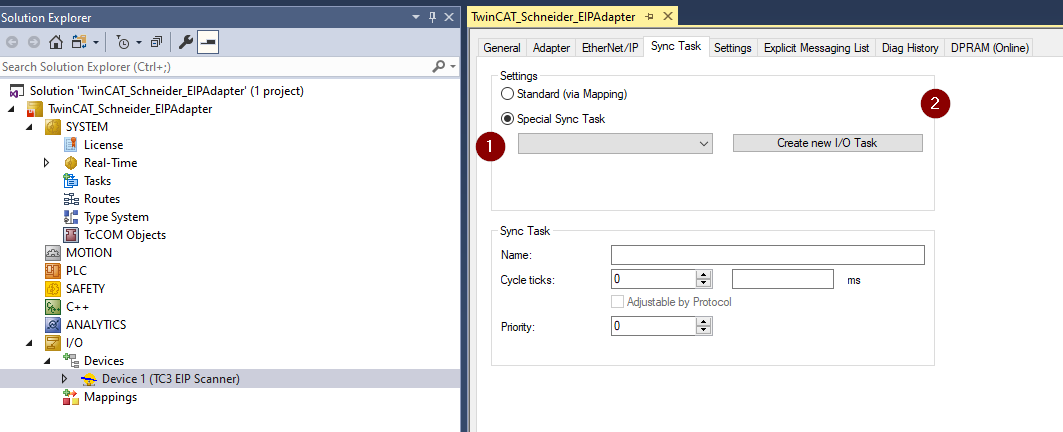
Task: Open the DPRAM (Online) tab
Action: coord(990,47)
